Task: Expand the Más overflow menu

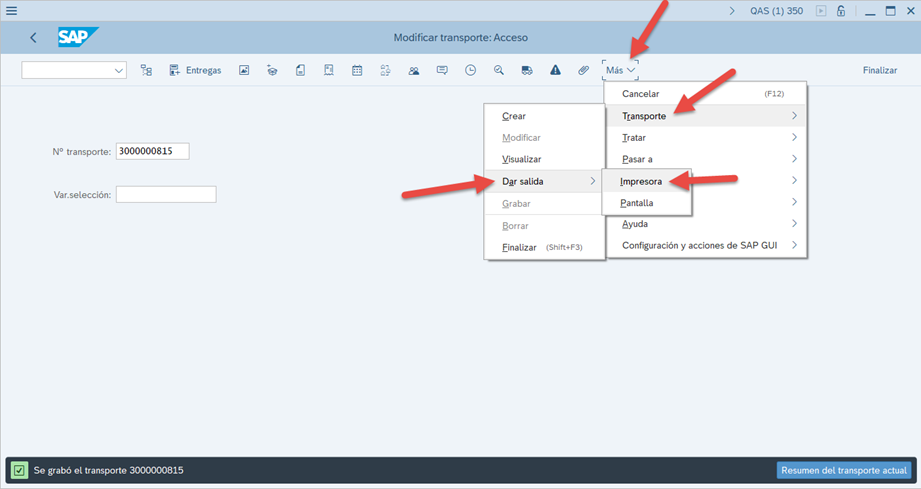Action: point(620,70)
